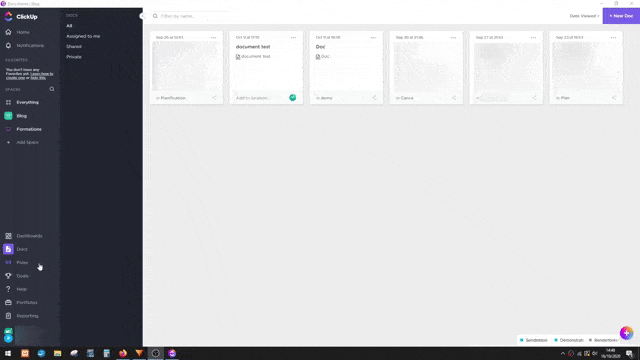Search spaces with the magnifier icon
The height and width of the screenshot is (360, 640).
(52, 89)
